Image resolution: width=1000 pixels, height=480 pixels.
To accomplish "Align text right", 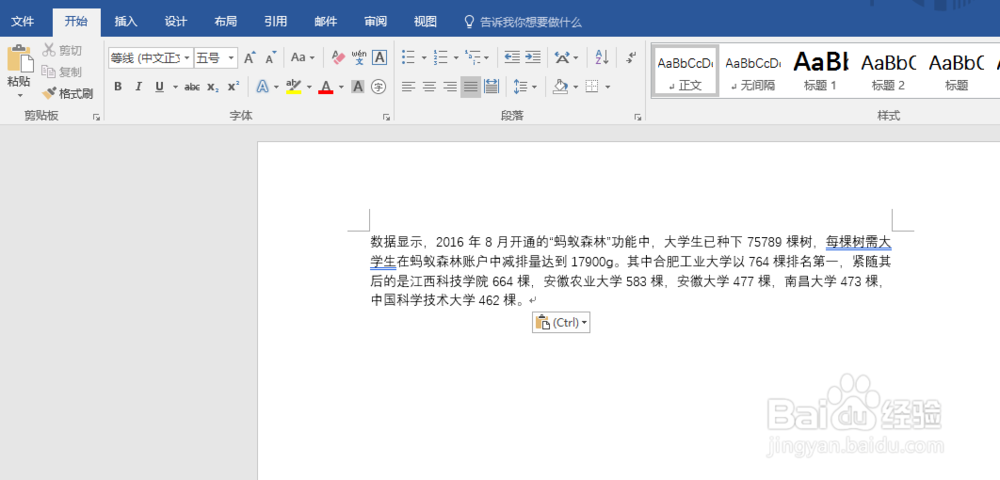I will 450,87.
